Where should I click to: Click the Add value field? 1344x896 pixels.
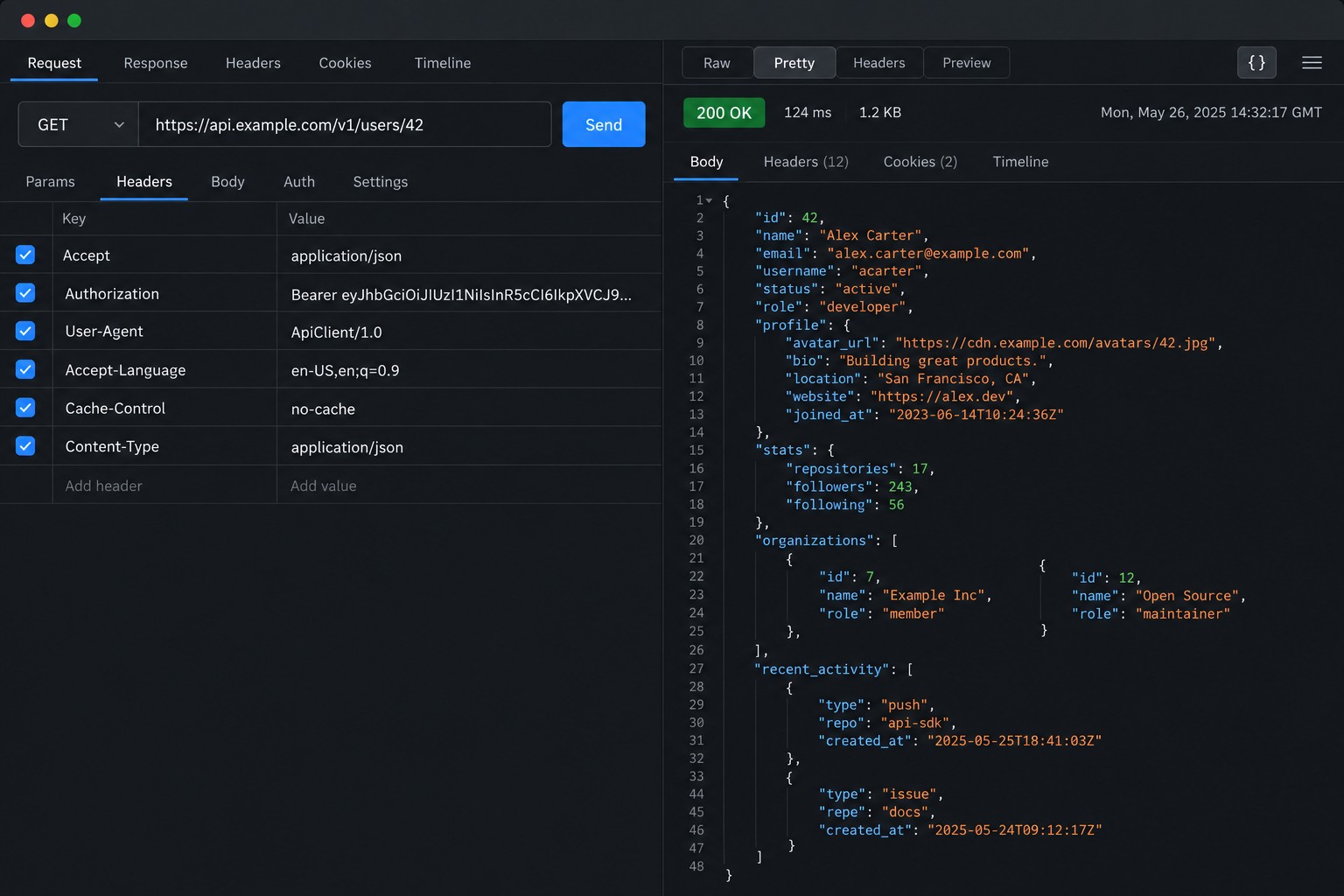pos(469,486)
